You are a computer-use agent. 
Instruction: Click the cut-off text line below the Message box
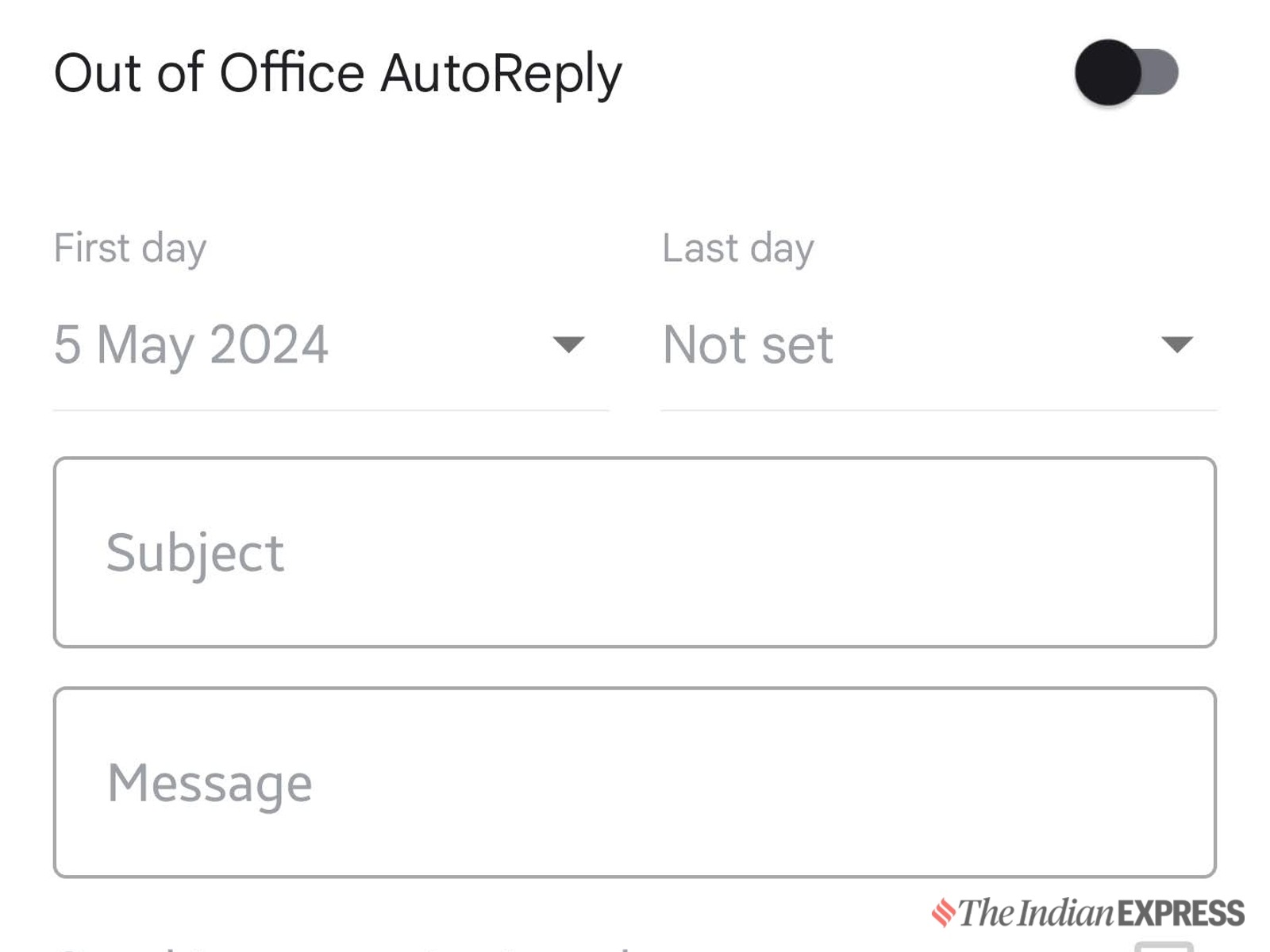coord(341,947)
